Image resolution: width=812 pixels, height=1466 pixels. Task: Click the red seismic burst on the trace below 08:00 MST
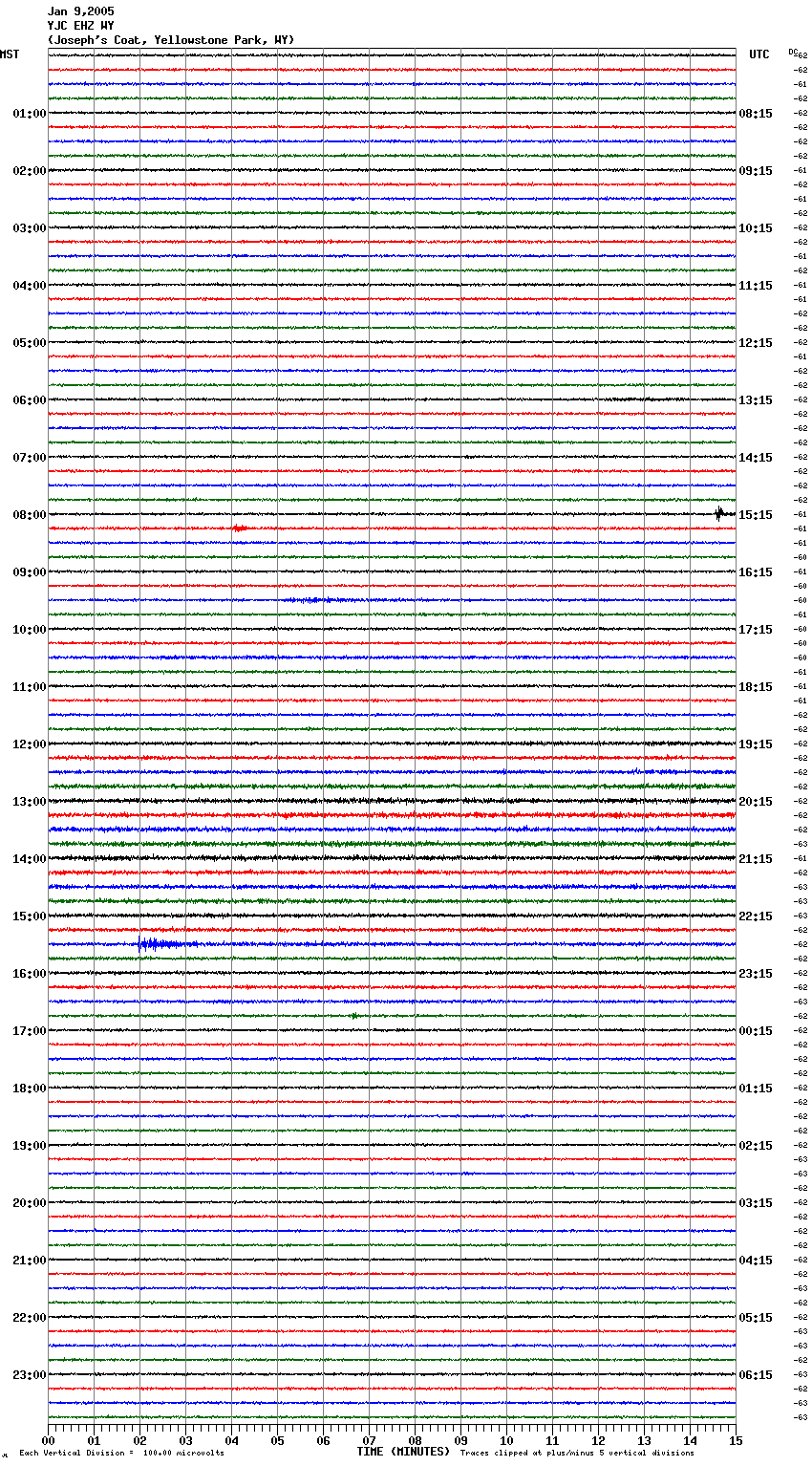coord(240,528)
